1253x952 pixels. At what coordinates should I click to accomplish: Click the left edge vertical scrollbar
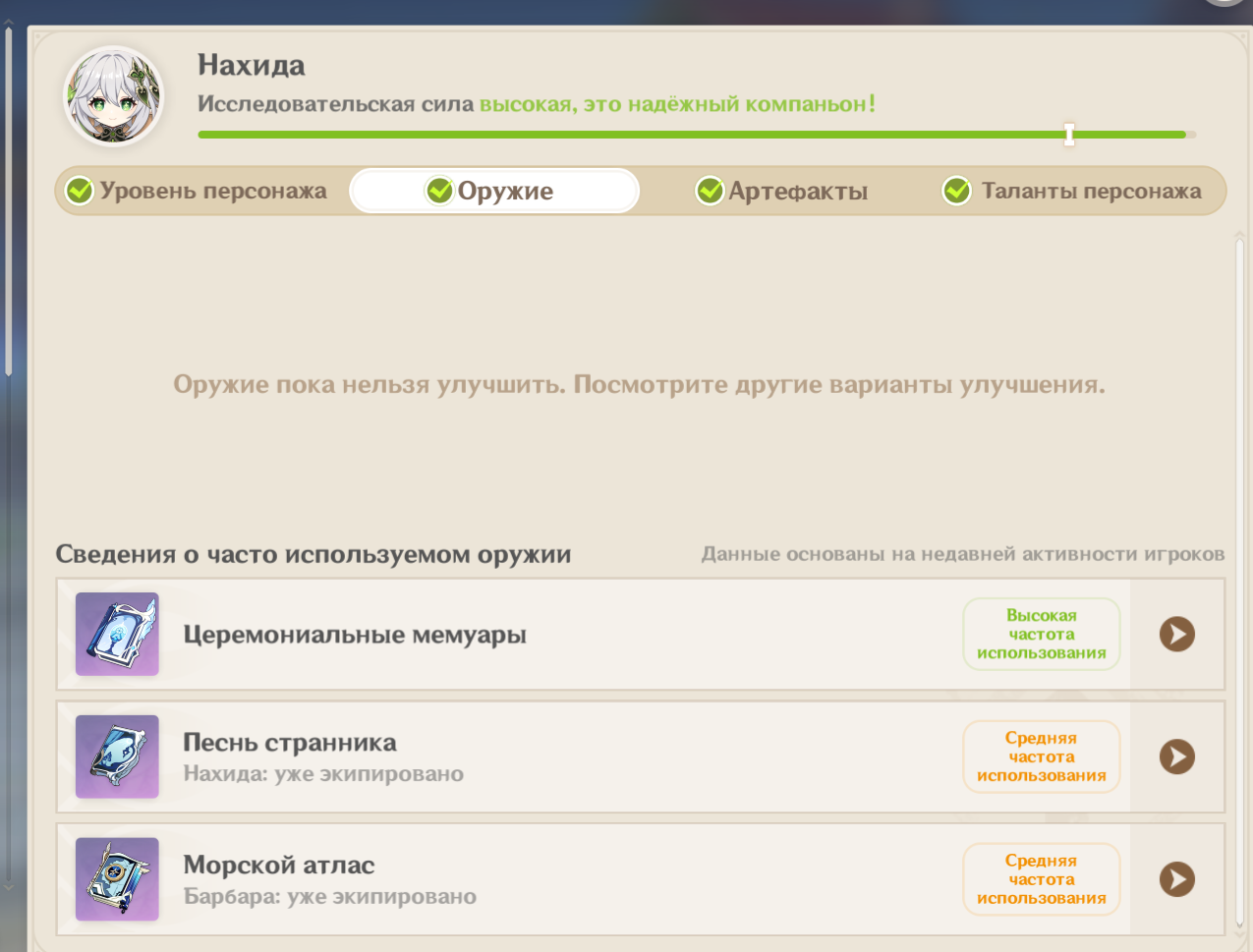pos(8,201)
